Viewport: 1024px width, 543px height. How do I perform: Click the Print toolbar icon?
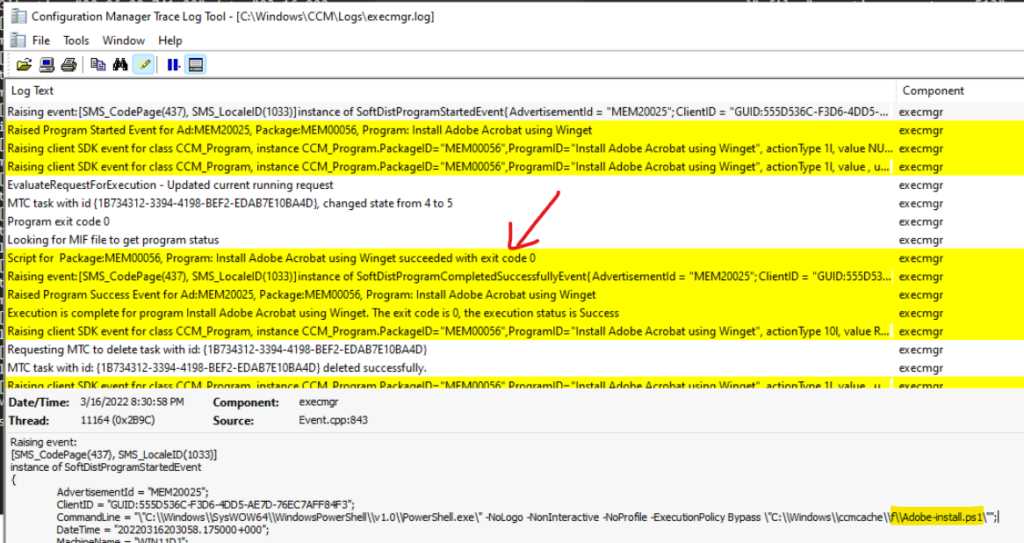pos(69,65)
